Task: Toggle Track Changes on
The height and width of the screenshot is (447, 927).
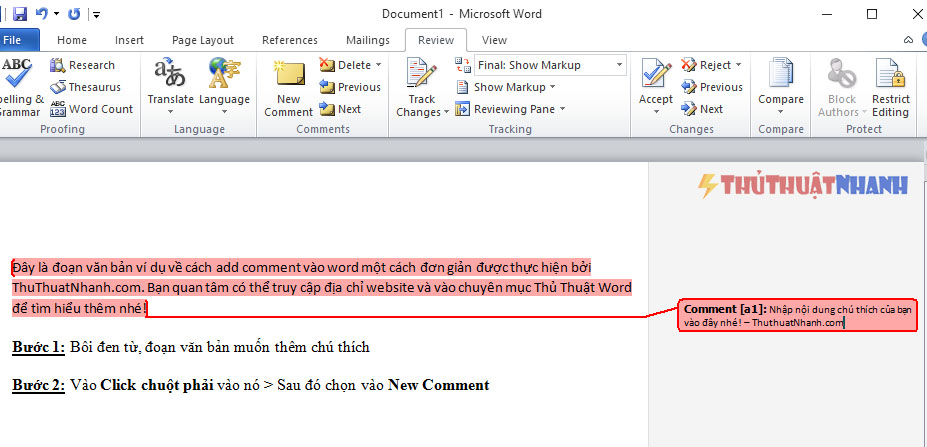Action: pos(422,74)
